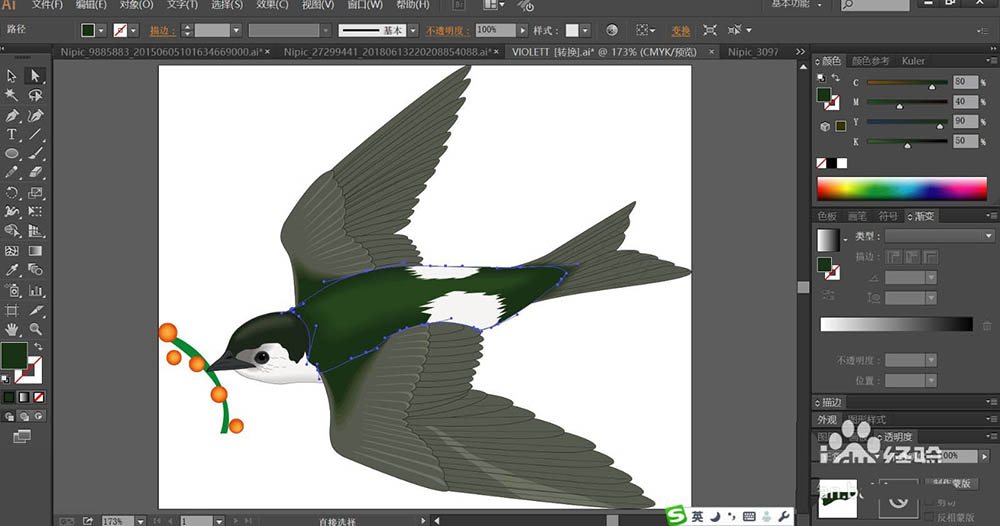Select the Paintbrush tool

point(35,154)
